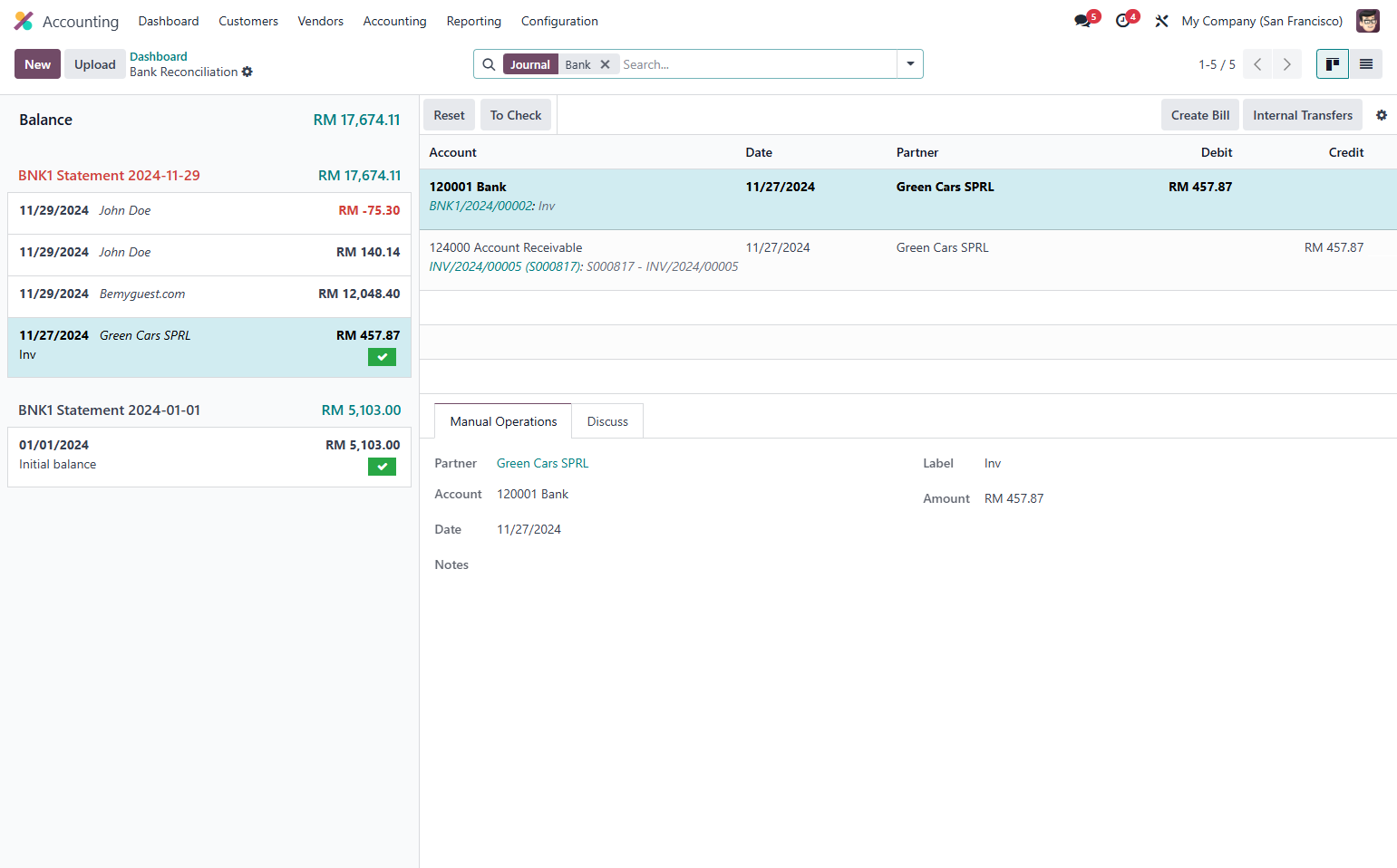Select the Manual Operations tab
Image resolution: width=1397 pixels, height=868 pixels.
[503, 421]
